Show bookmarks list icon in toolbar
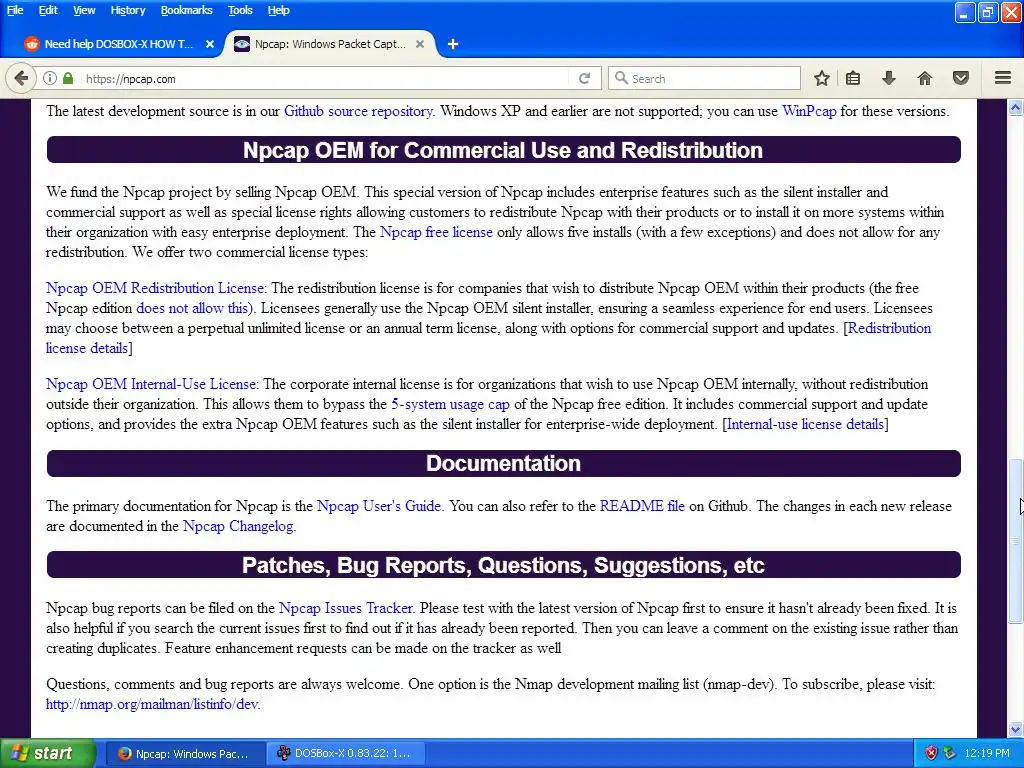The width and height of the screenshot is (1024, 768). (x=853, y=78)
